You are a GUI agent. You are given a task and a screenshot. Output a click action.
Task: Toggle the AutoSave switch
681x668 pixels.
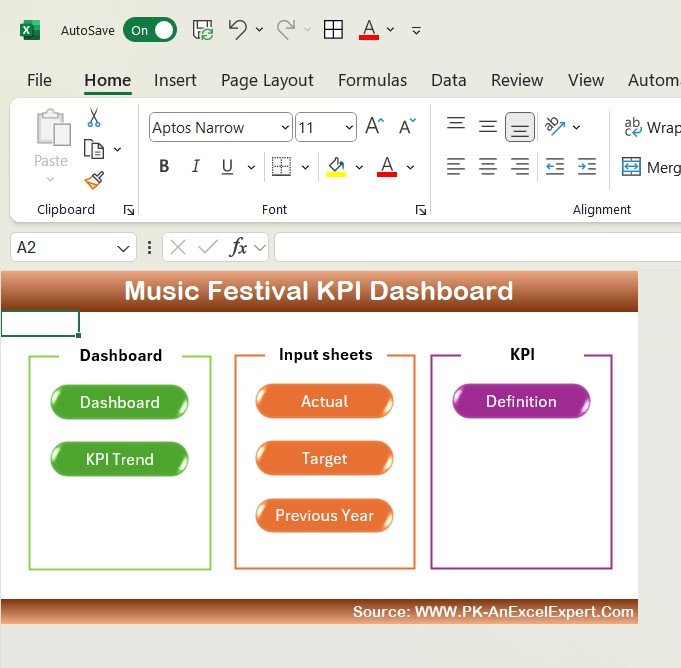coord(150,30)
